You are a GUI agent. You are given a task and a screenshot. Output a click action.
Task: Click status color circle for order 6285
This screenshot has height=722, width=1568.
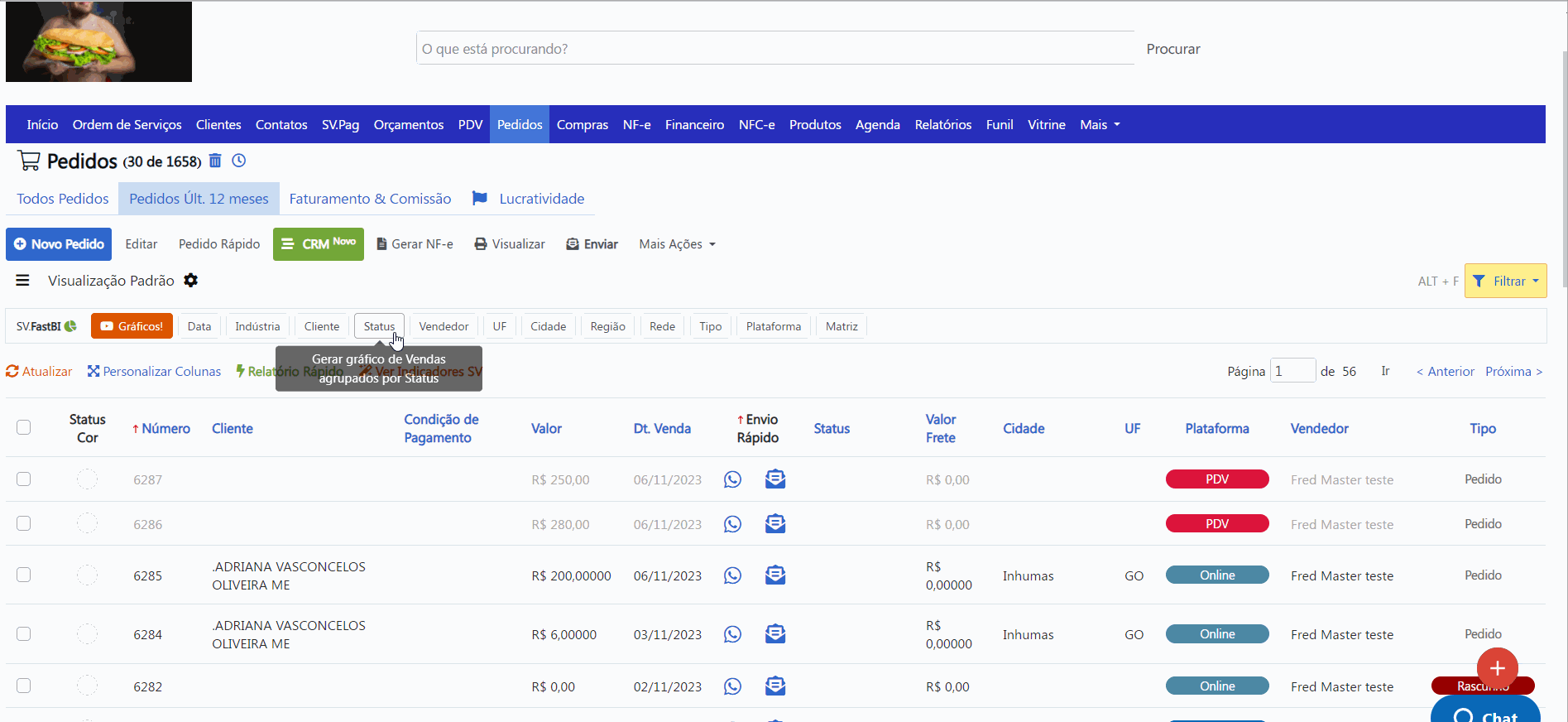point(87,575)
